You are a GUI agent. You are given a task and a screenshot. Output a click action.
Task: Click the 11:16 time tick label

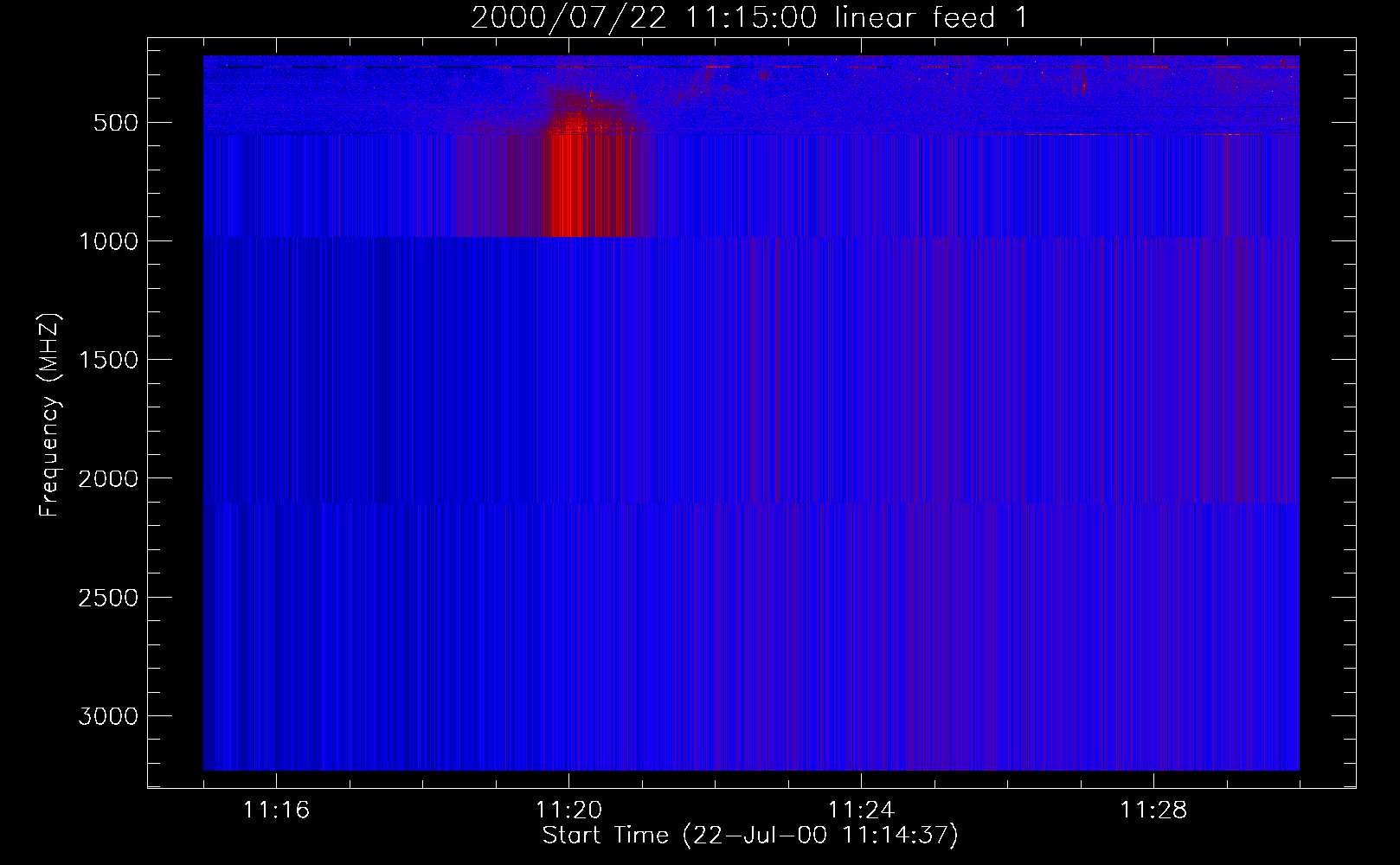pos(276,811)
